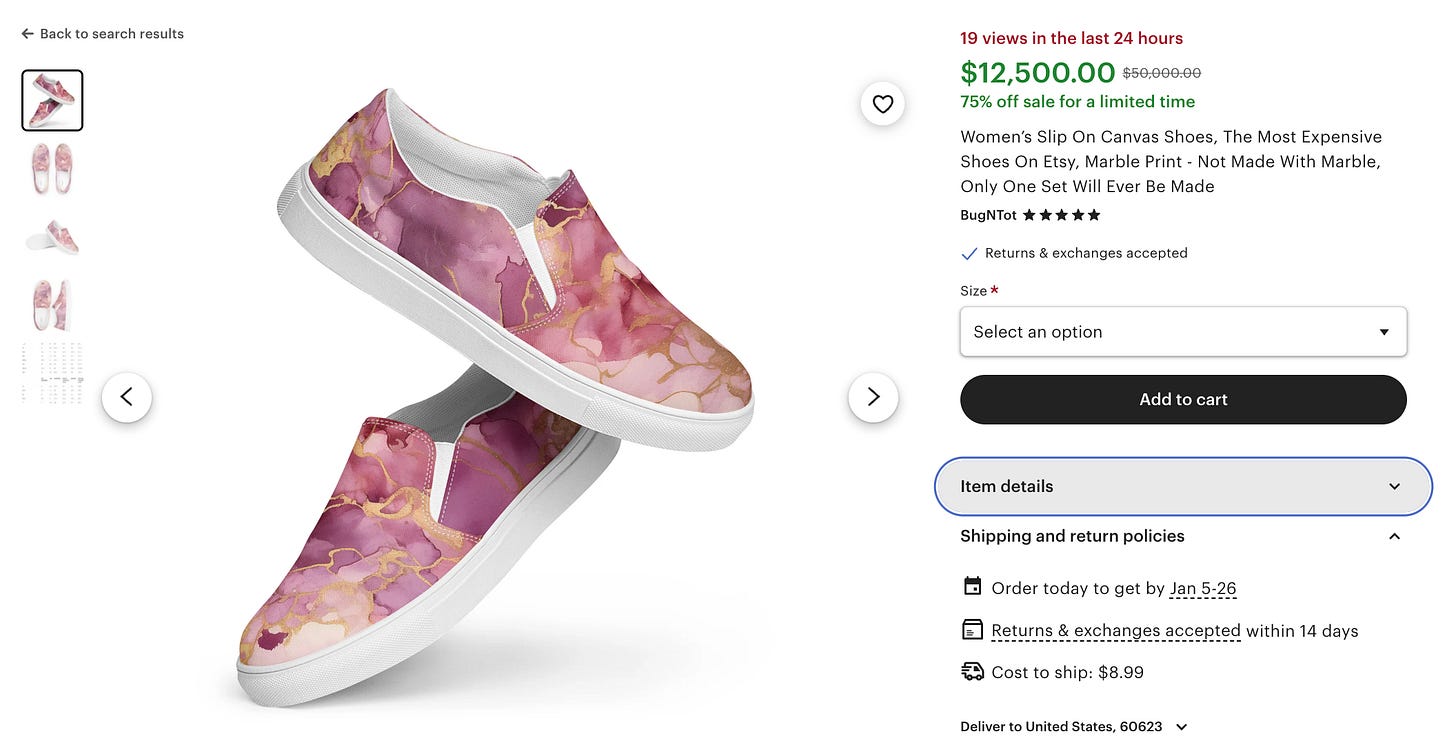Expand the Item details section
Screen dimensions: 1456x740
click(1183, 487)
